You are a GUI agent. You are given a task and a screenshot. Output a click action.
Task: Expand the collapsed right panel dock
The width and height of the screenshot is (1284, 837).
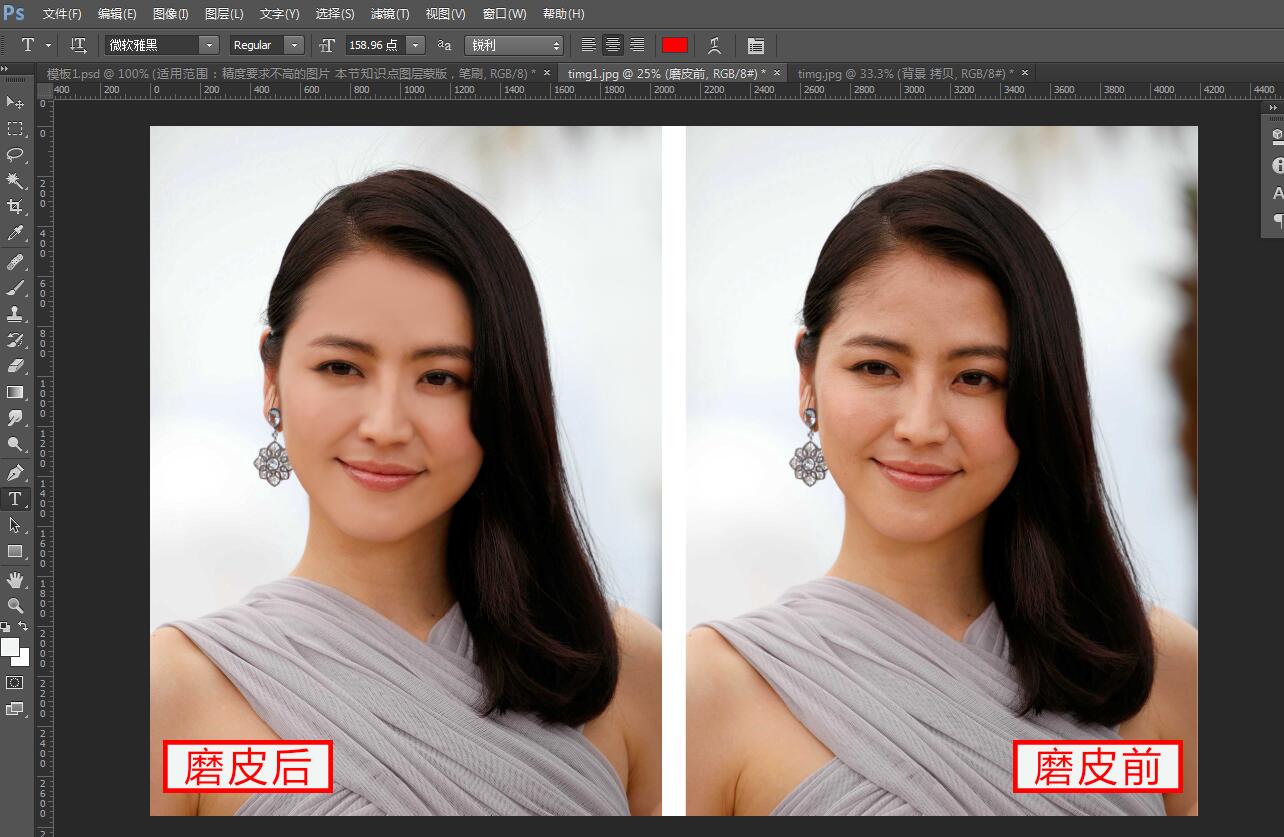click(x=1273, y=107)
